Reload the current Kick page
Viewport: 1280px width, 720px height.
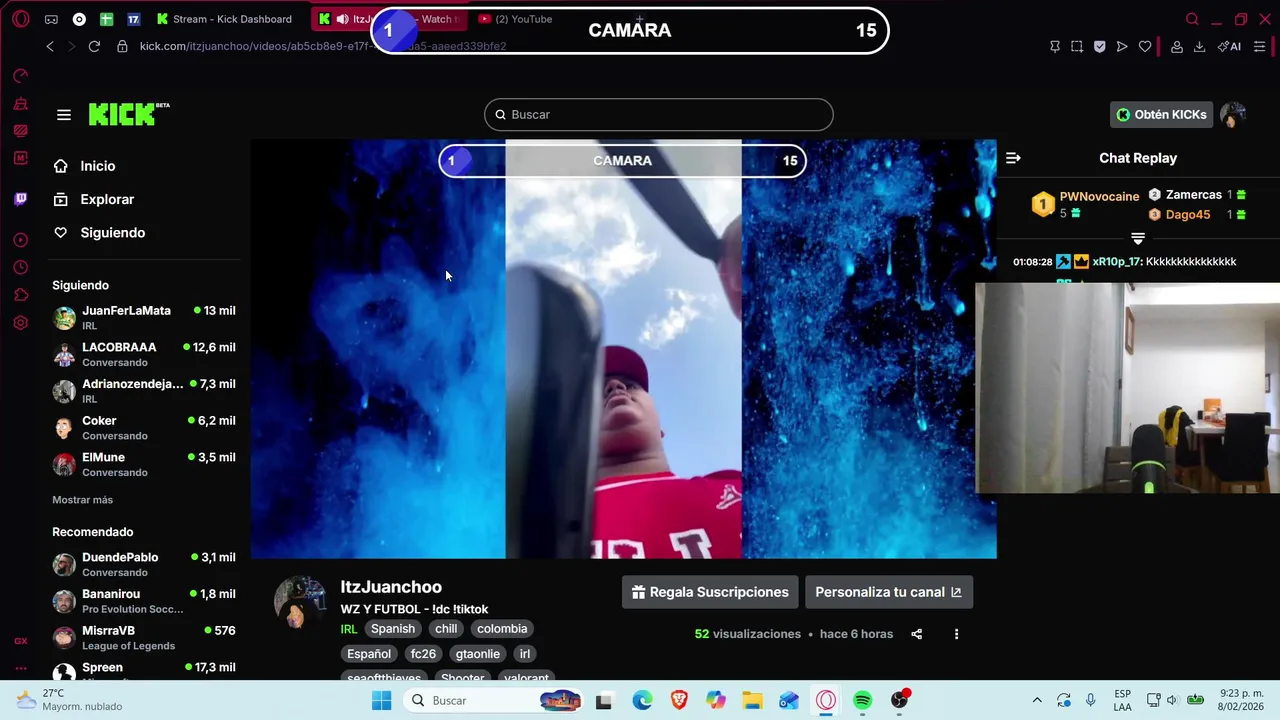click(94, 46)
